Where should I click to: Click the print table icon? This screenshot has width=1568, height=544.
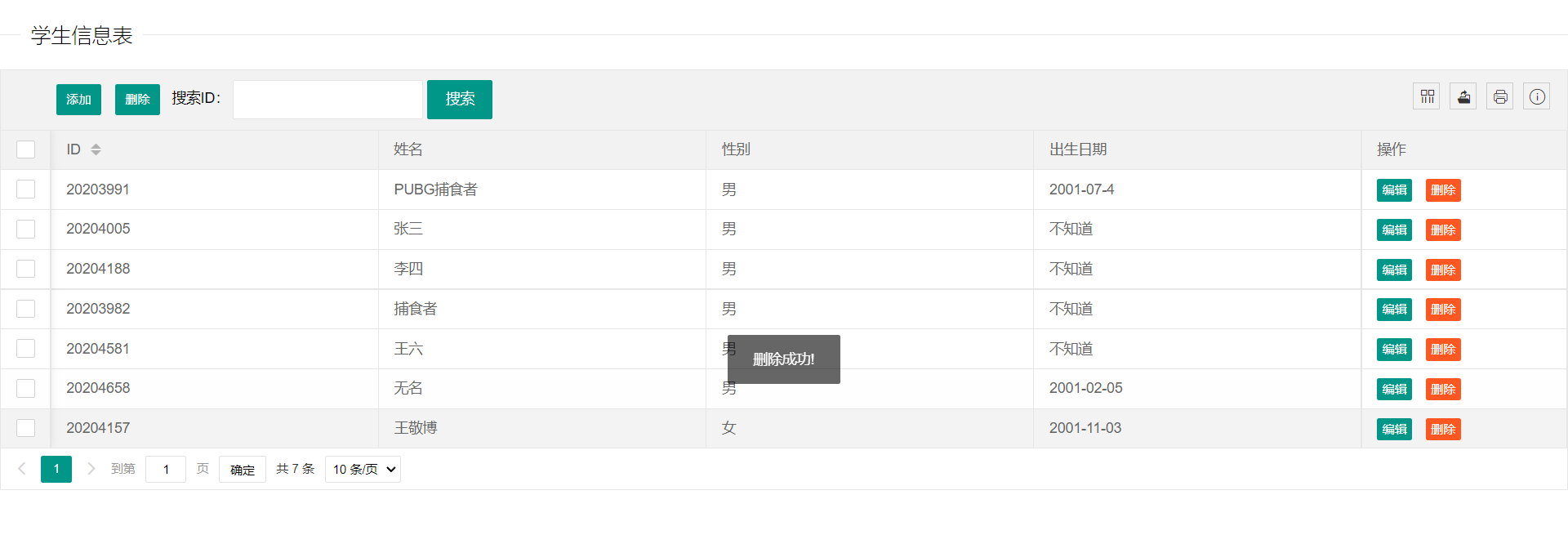click(1500, 96)
